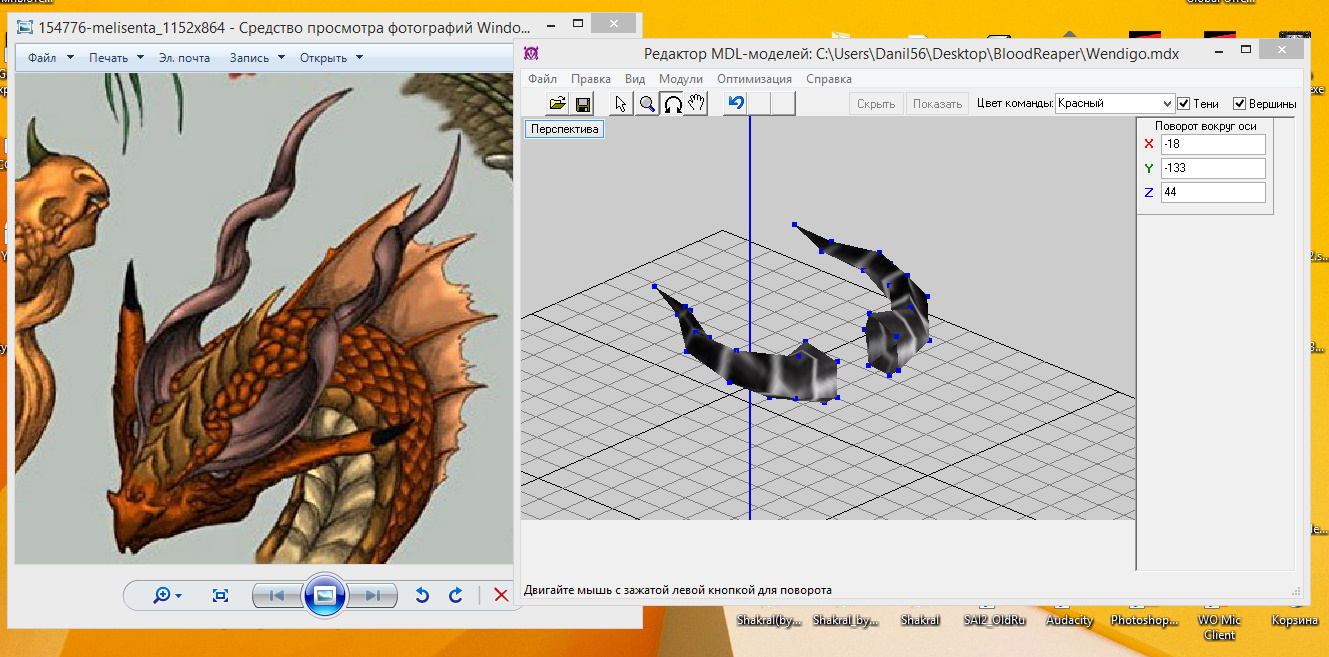Open the Цвет команды dropdown
This screenshot has width=1329, height=657.
1115,103
